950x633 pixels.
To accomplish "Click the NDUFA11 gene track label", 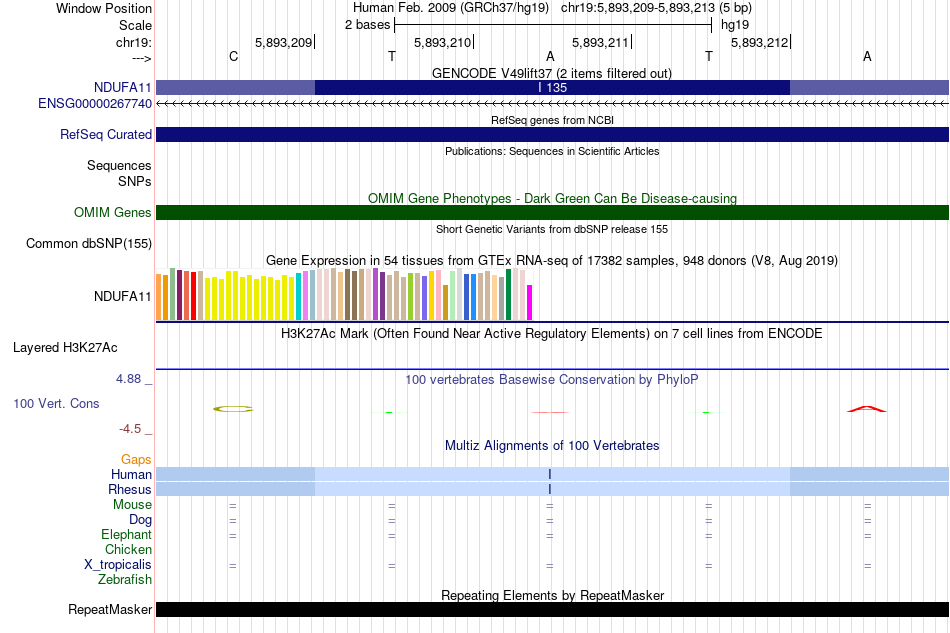I will (x=122, y=88).
